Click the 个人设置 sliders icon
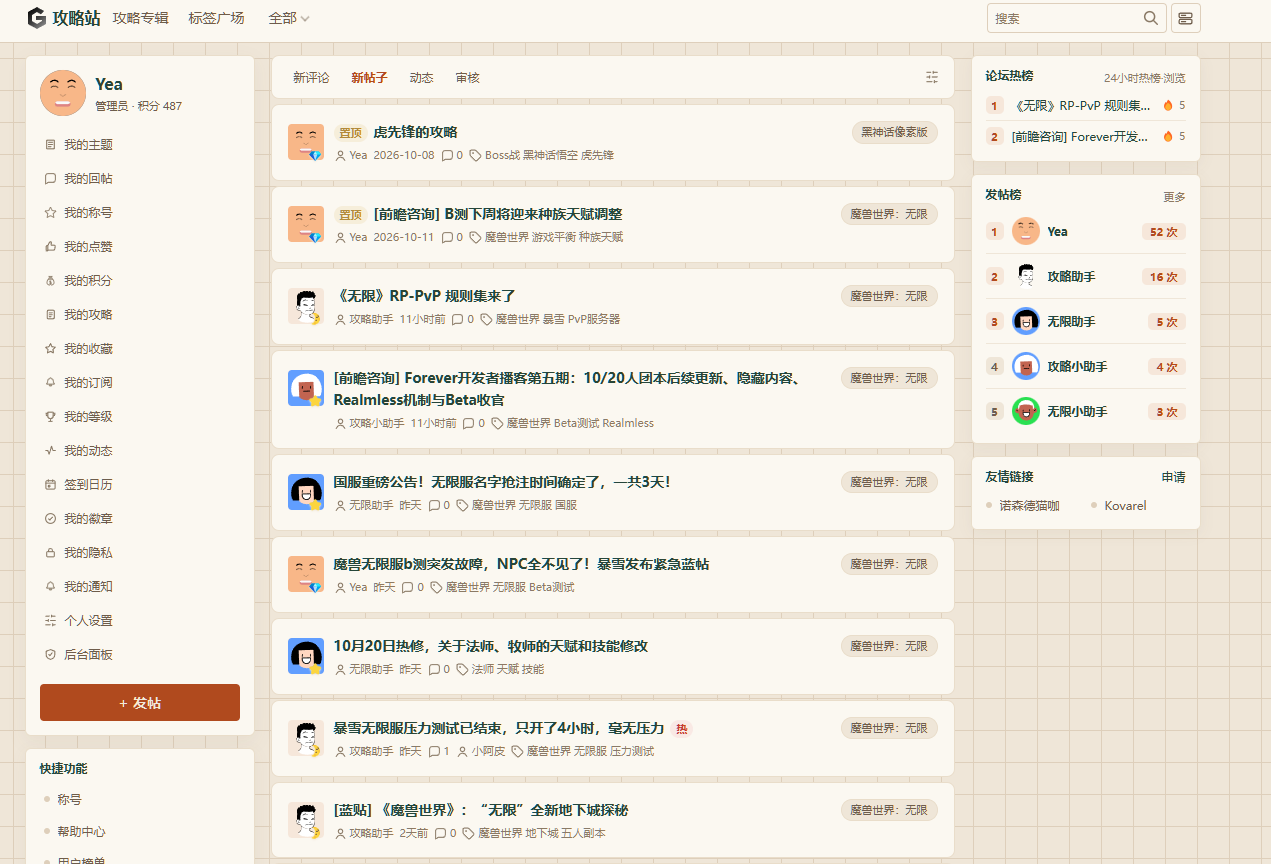The width and height of the screenshot is (1271, 864). point(50,621)
